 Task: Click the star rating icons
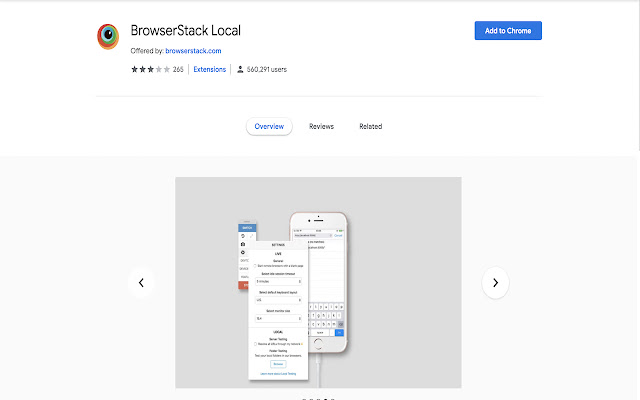point(150,69)
